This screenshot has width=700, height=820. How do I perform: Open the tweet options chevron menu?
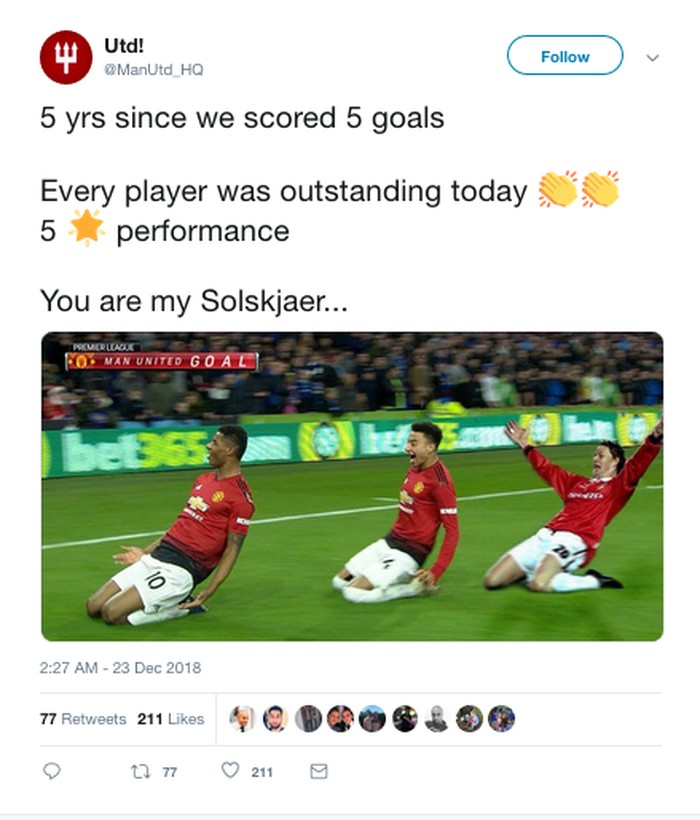click(x=653, y=57)
